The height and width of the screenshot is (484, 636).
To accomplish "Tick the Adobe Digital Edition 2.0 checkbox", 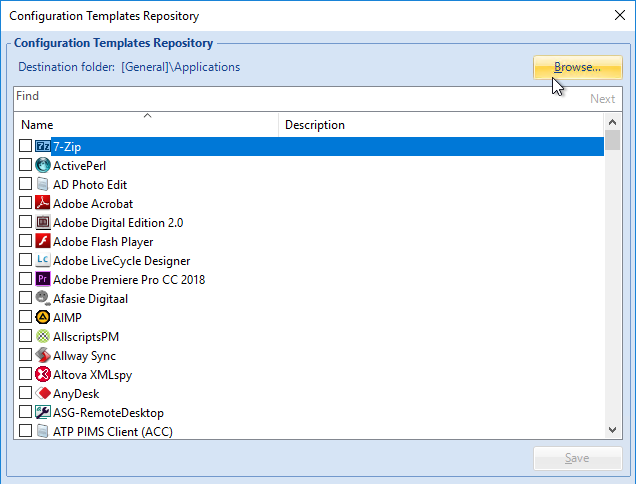I will 25,222.
